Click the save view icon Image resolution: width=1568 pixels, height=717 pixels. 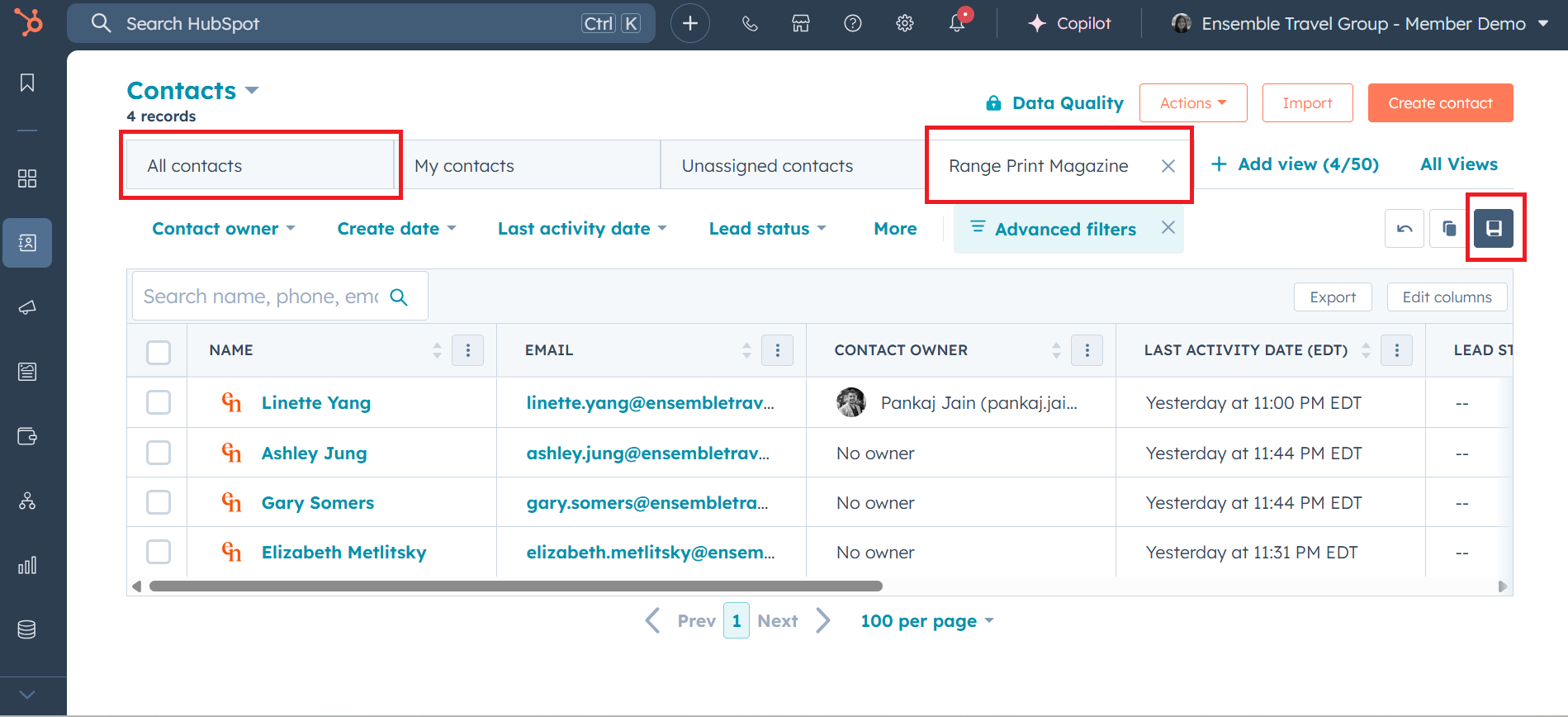[1494, 228]
